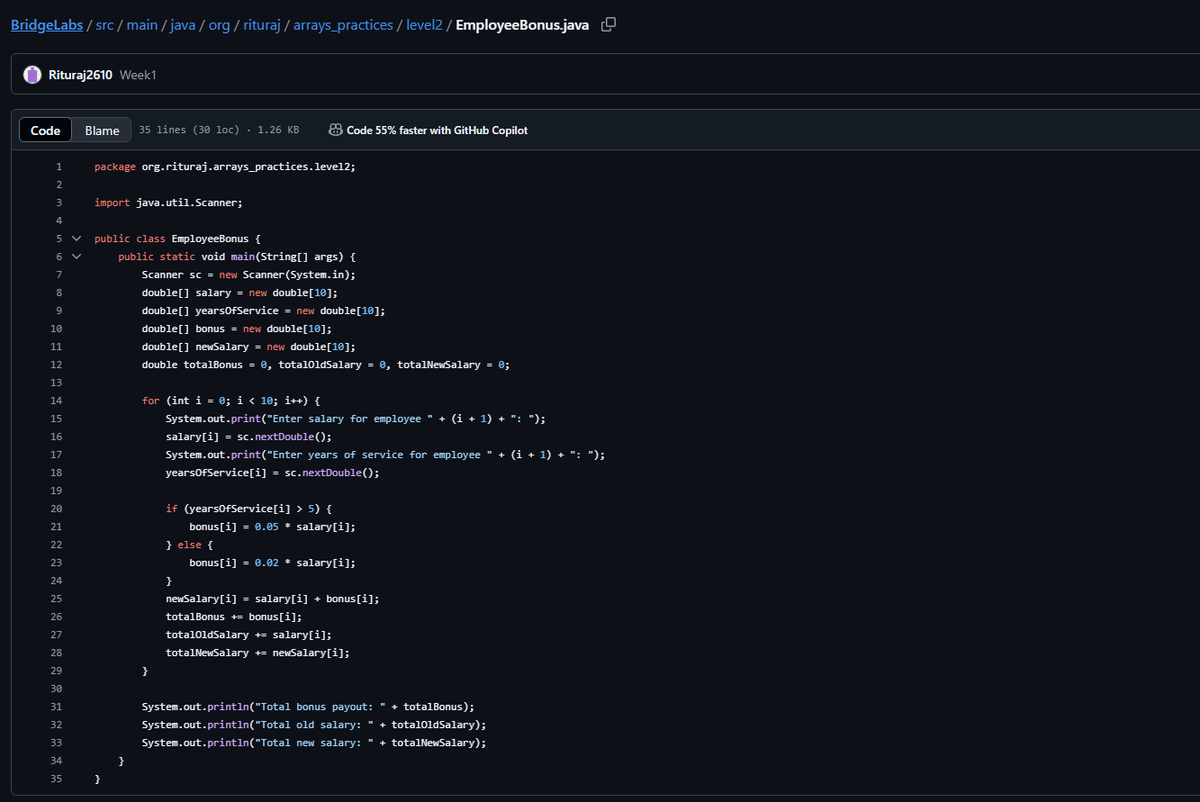Image resolution: width=1200 pixels, height=802 pixels.
Task: Click line number 14 of the for loop
Action: point(56,401)
